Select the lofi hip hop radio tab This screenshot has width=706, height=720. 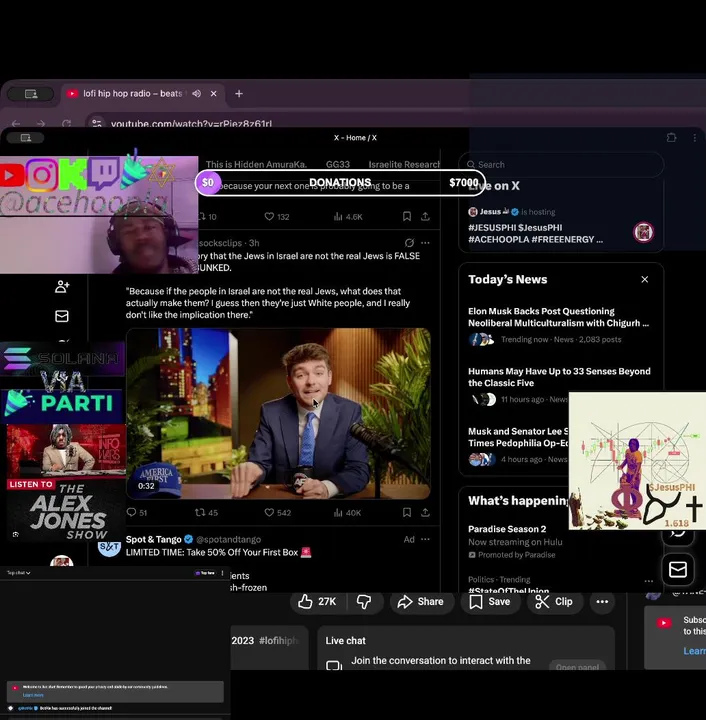click(x=144, y=94)
